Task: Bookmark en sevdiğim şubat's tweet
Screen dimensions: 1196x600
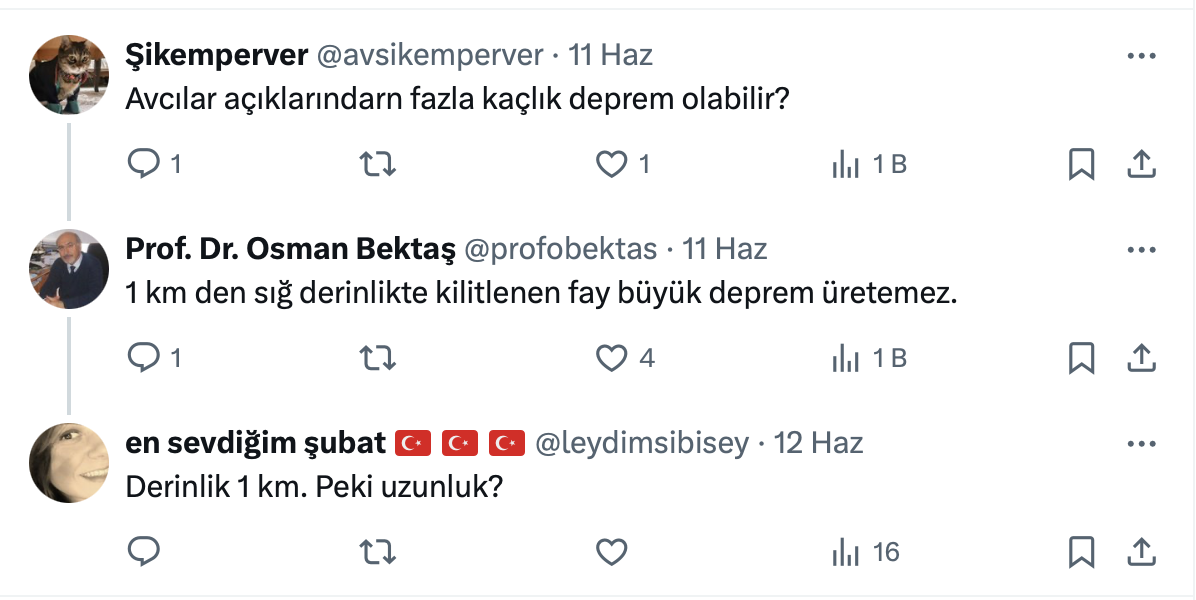Action: [x=1081, y=551]
